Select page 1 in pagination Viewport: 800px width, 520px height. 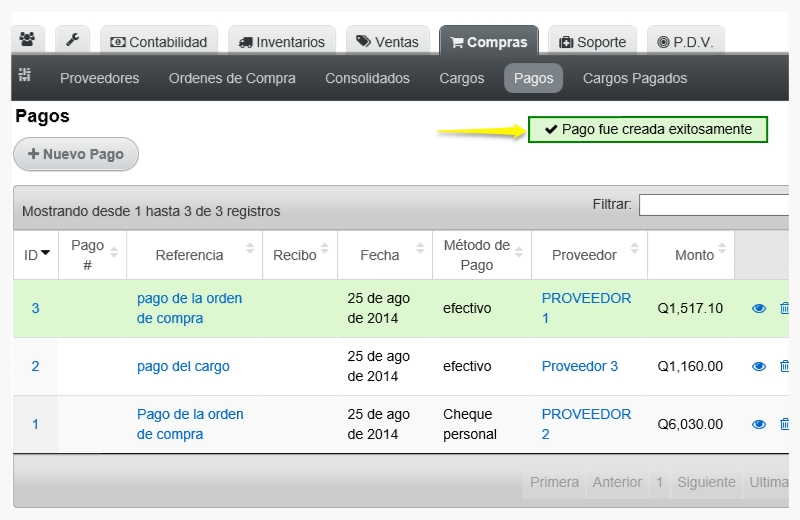pos(659,482)
